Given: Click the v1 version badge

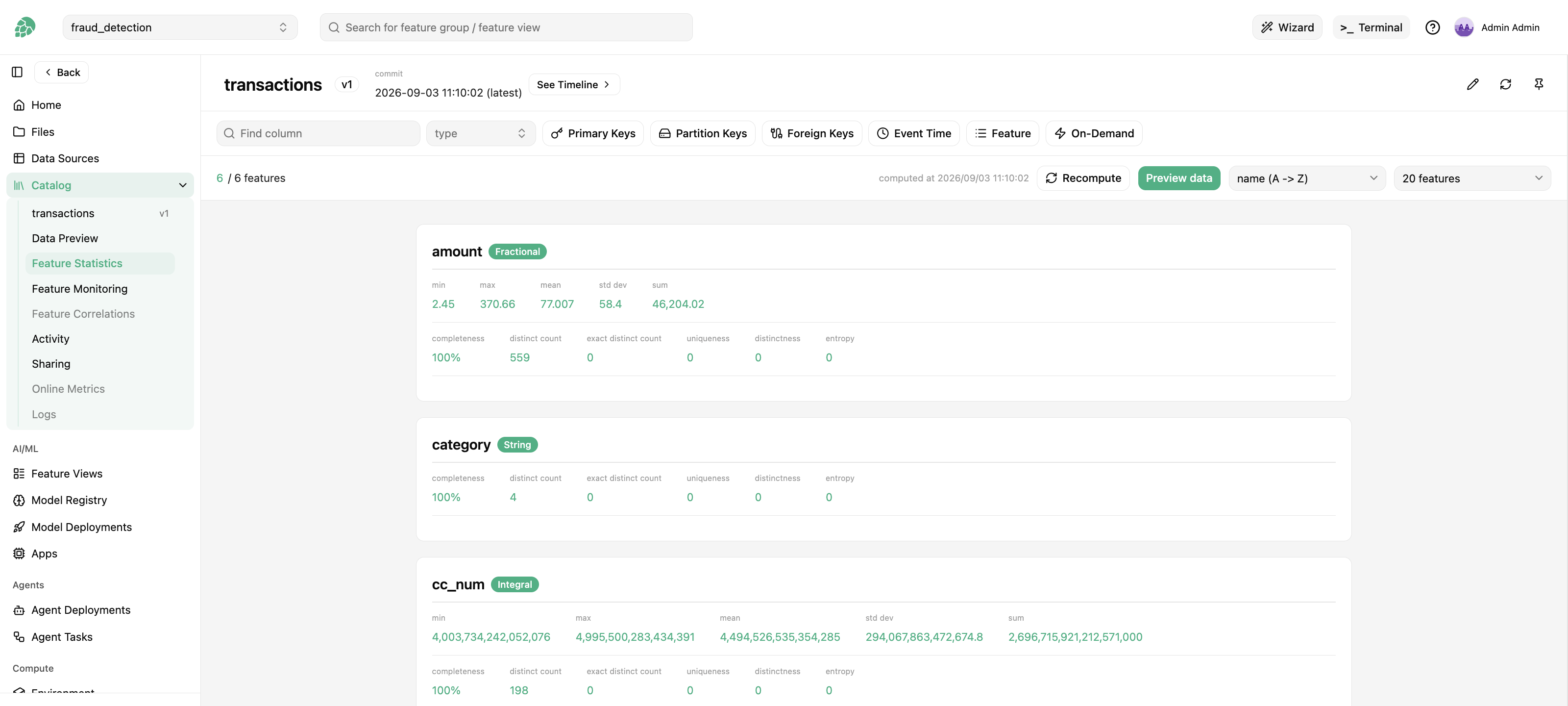Looking at the screenshot, I should [346, 85].
